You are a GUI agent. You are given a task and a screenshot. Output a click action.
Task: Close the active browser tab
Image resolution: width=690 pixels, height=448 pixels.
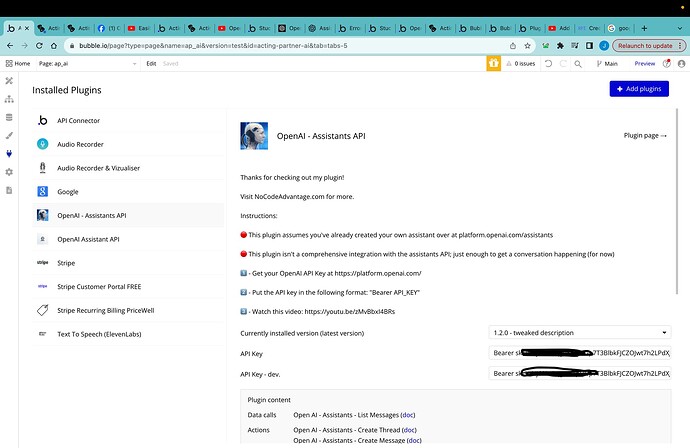click(x=26, y=28)
